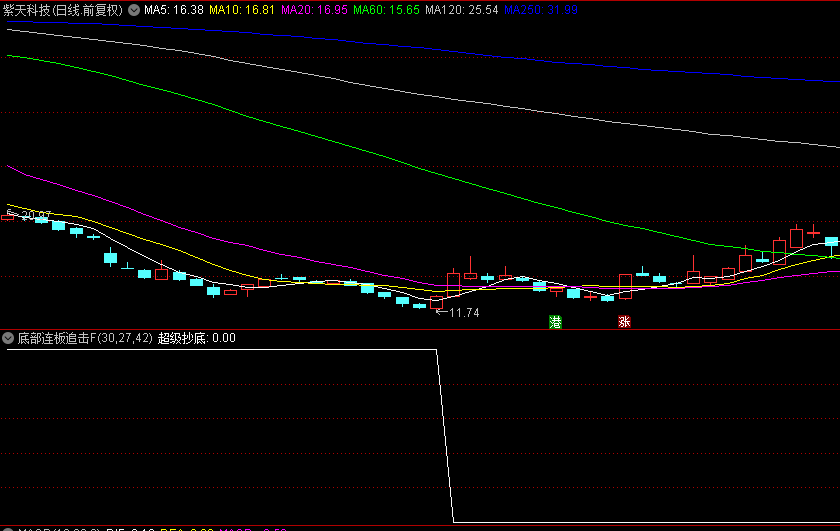The width and height of the screenshot is (840, 531).
Task: Click the 20.97 high price label
Action: tap(36, 216)
